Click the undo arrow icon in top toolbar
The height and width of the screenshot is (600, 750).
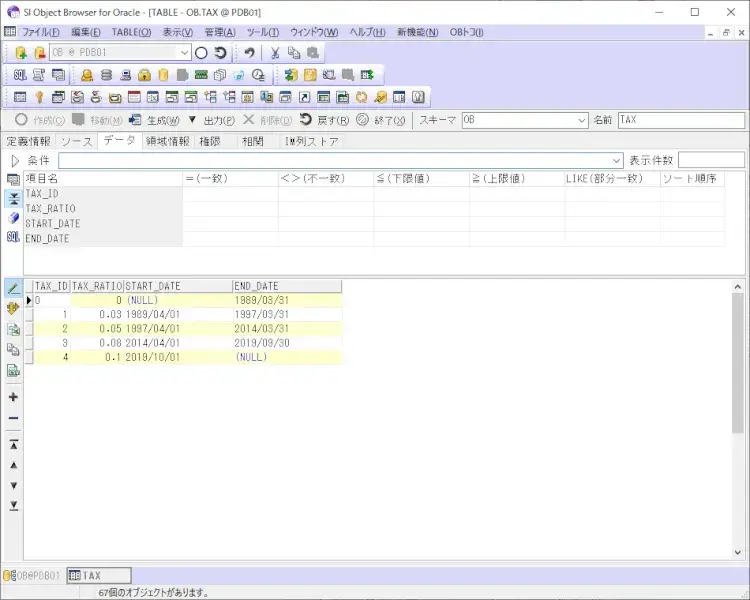(250, 52)
